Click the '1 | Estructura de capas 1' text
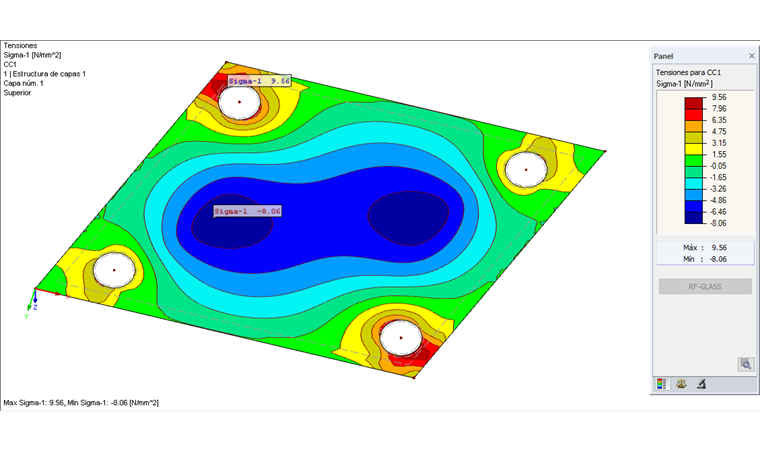Image resolution: width=760 pixels, height=453 pixels. [x=45, y=74]
